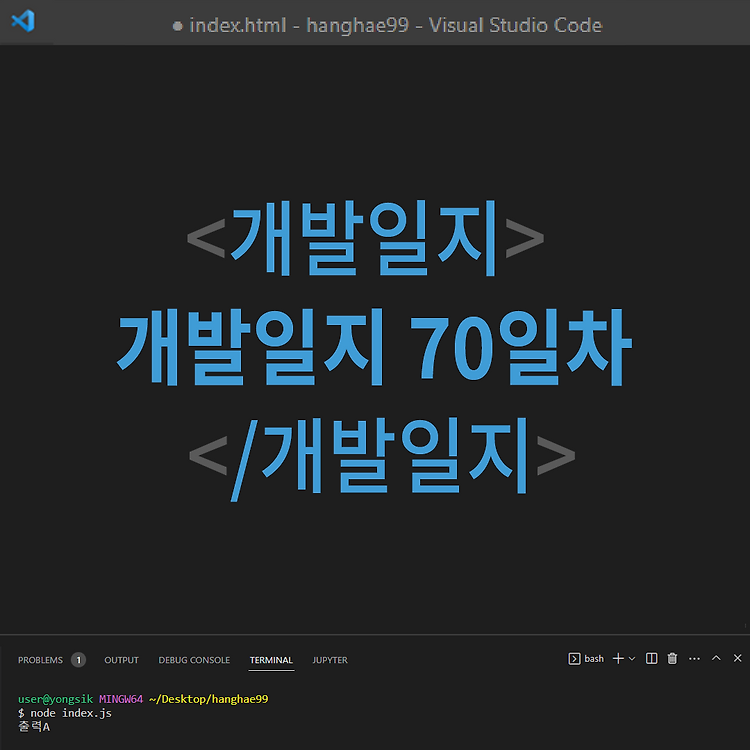Click the title 'index.html - hanghae99 - Visual Studio Code'
Image resolution: width=750 pixels, height=750 pixels.
coord(396,25)
